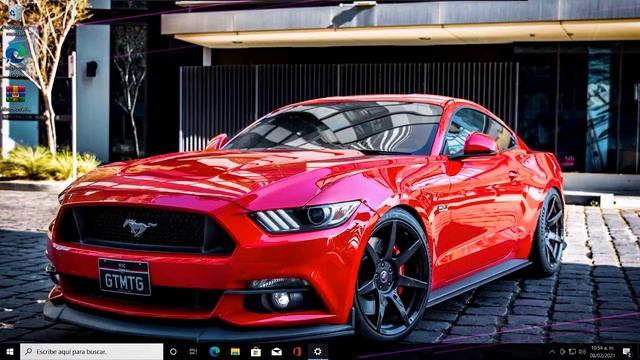Viewport: 640px width, 360px height.
Task: Click the update tray icon beside chevron
Action: [562, 351]
